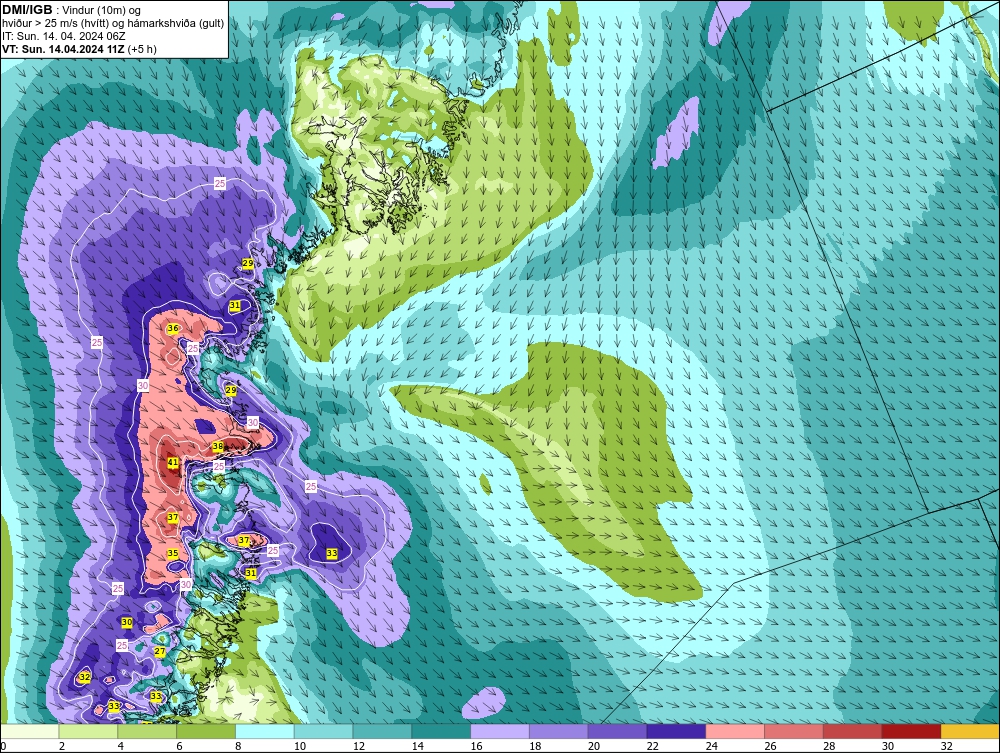Image resolution: width=1000 pixels, height=753 pixels.
Task: Click the 24–26 m/s pink legend swatch
Action: (x=735, y=731)
